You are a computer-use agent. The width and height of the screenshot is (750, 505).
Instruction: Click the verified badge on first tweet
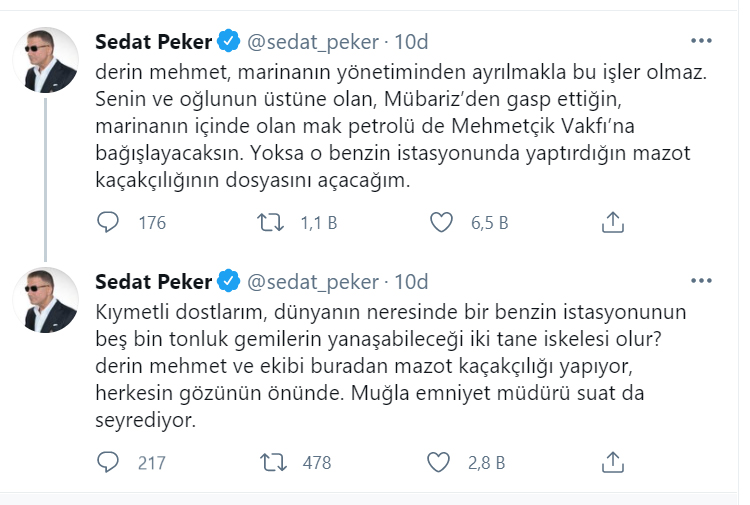pos(229,42)
